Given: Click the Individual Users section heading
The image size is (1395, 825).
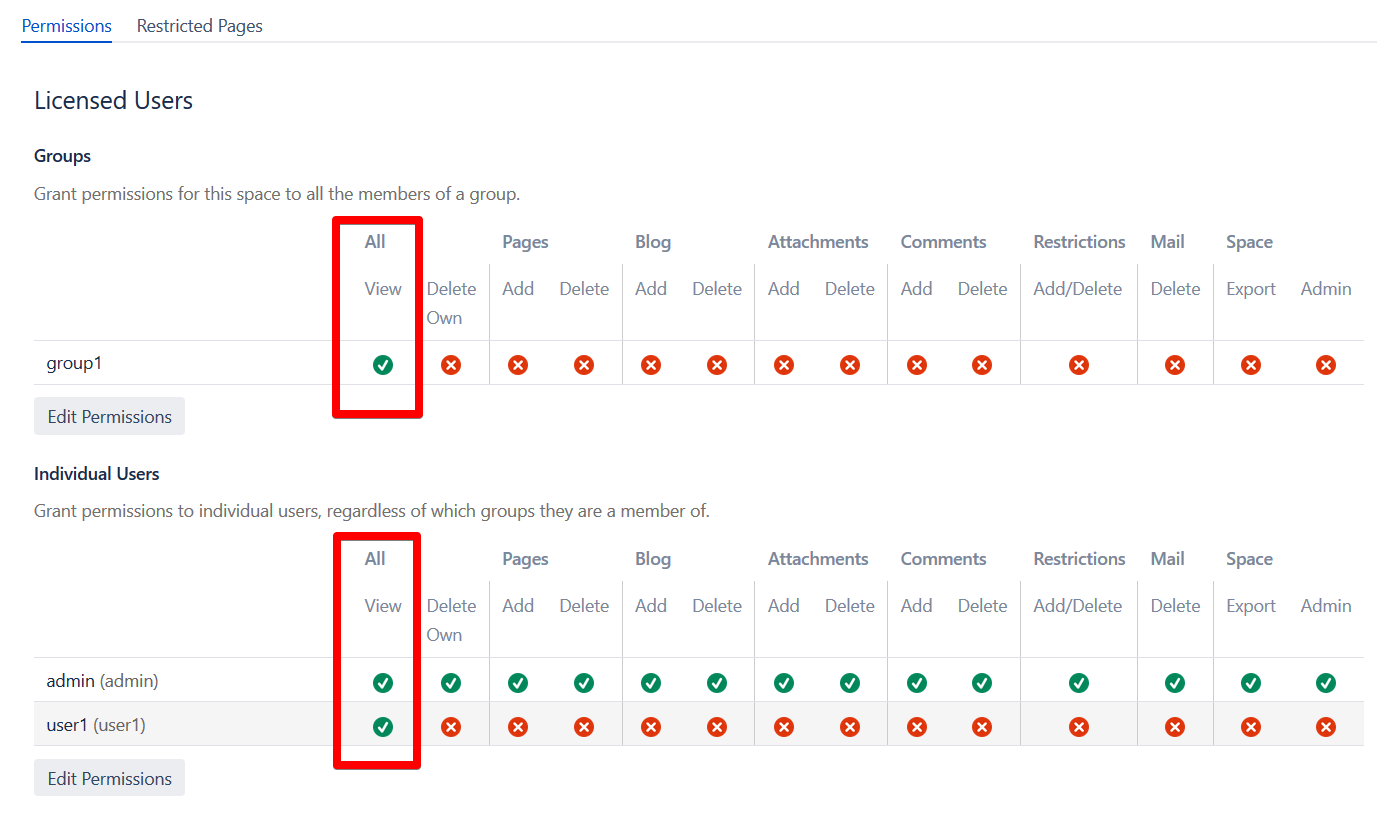Looking at the screenshot, I should pos(97,474).
